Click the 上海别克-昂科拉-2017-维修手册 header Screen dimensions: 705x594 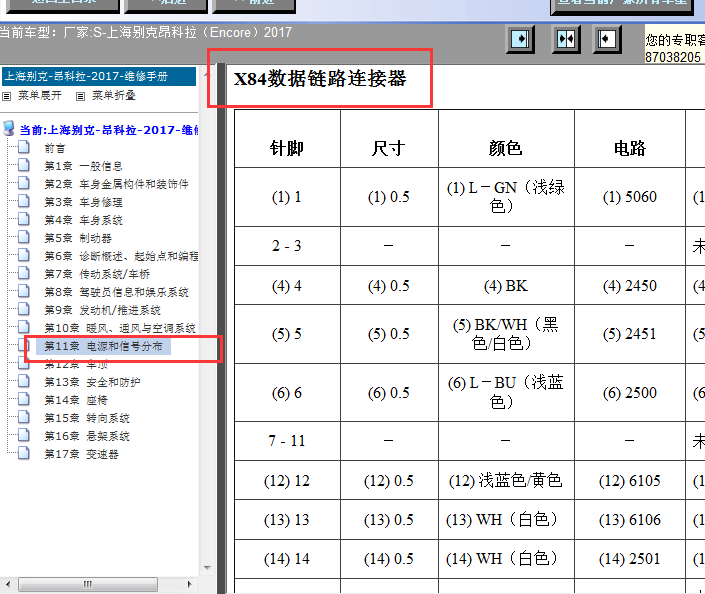click(x=99, y=76)
